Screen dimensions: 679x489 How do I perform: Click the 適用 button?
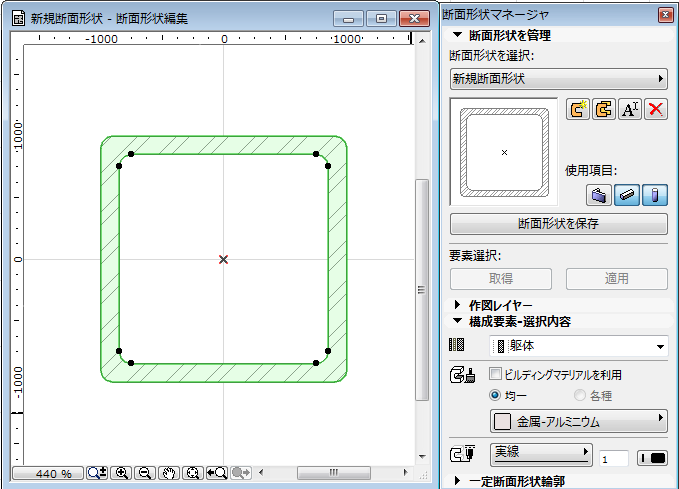[x=617, y=279]
